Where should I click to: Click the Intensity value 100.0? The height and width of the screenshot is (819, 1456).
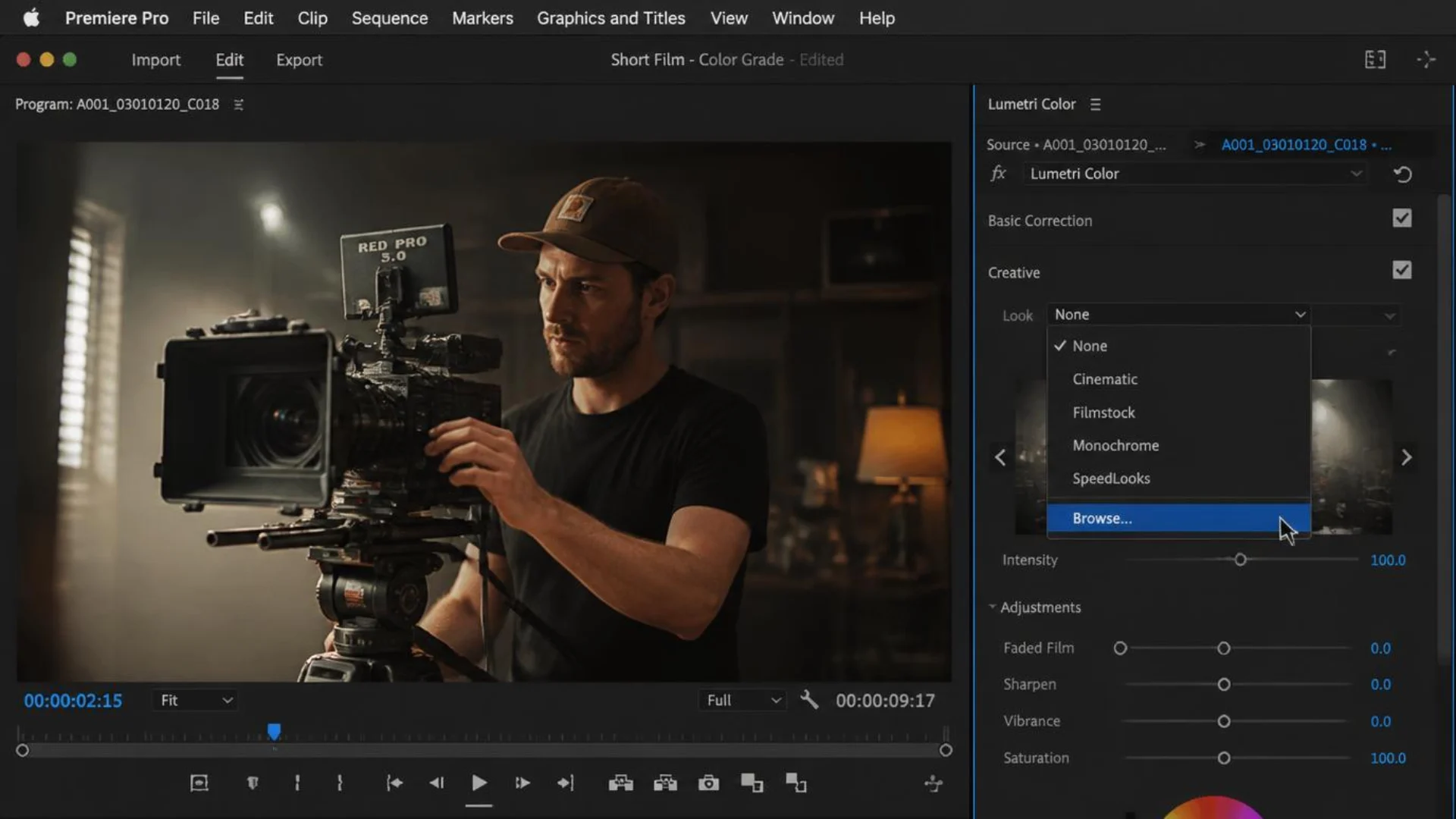point(1388,560)
